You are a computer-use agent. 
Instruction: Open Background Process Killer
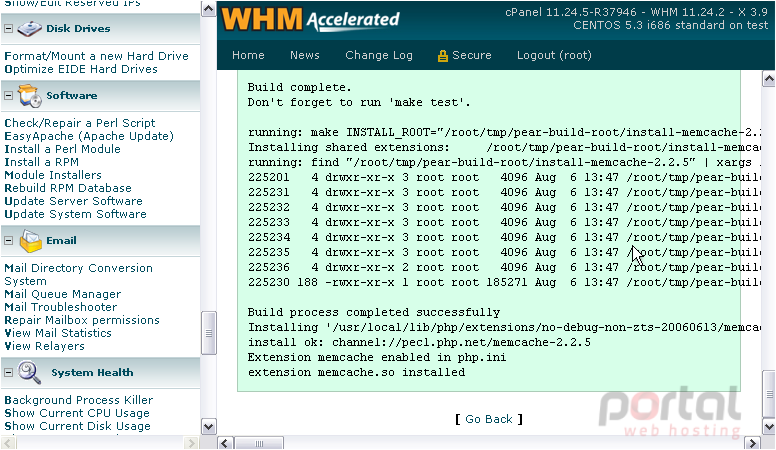tap(79, 400)
